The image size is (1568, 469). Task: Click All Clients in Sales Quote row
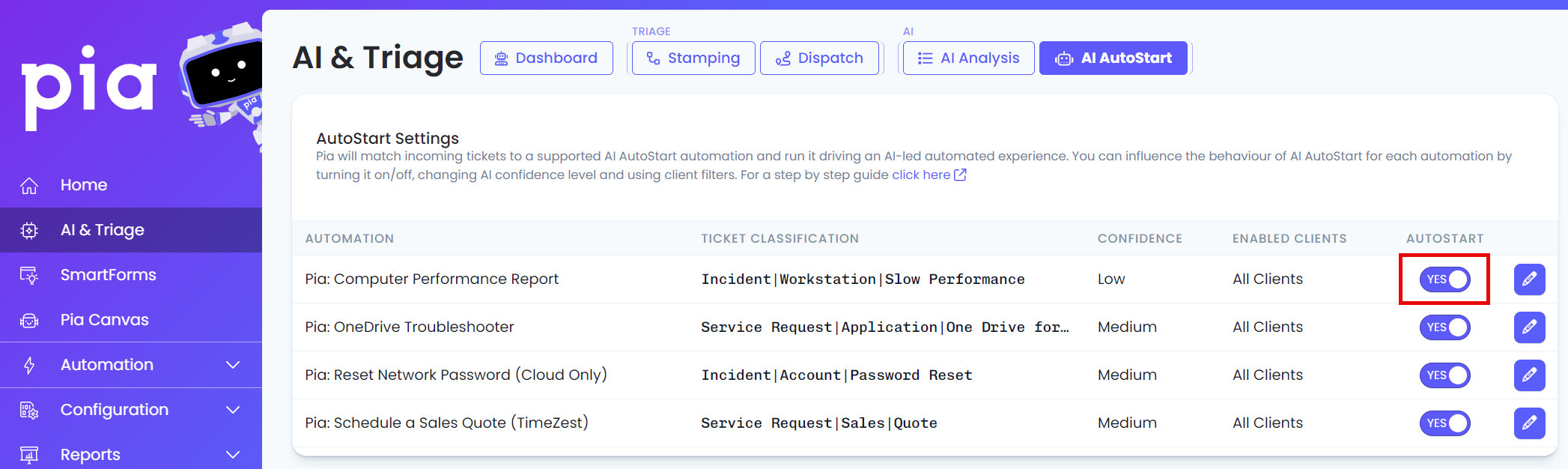tap(1268, 423)
